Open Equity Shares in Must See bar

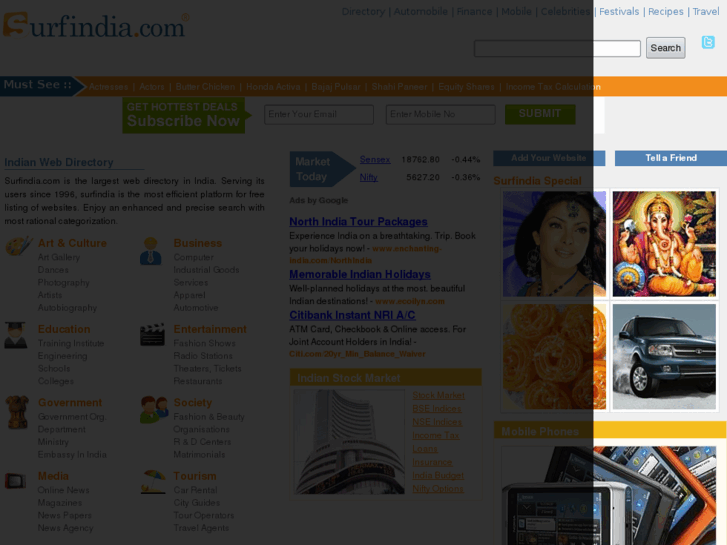tap(466, 87)
